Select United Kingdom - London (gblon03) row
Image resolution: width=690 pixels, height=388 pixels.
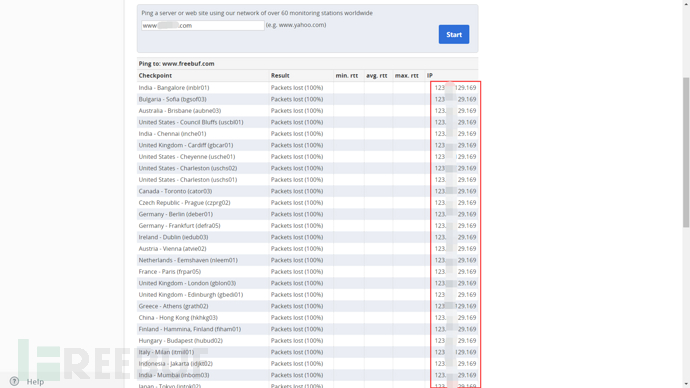(x=307, y=283)
